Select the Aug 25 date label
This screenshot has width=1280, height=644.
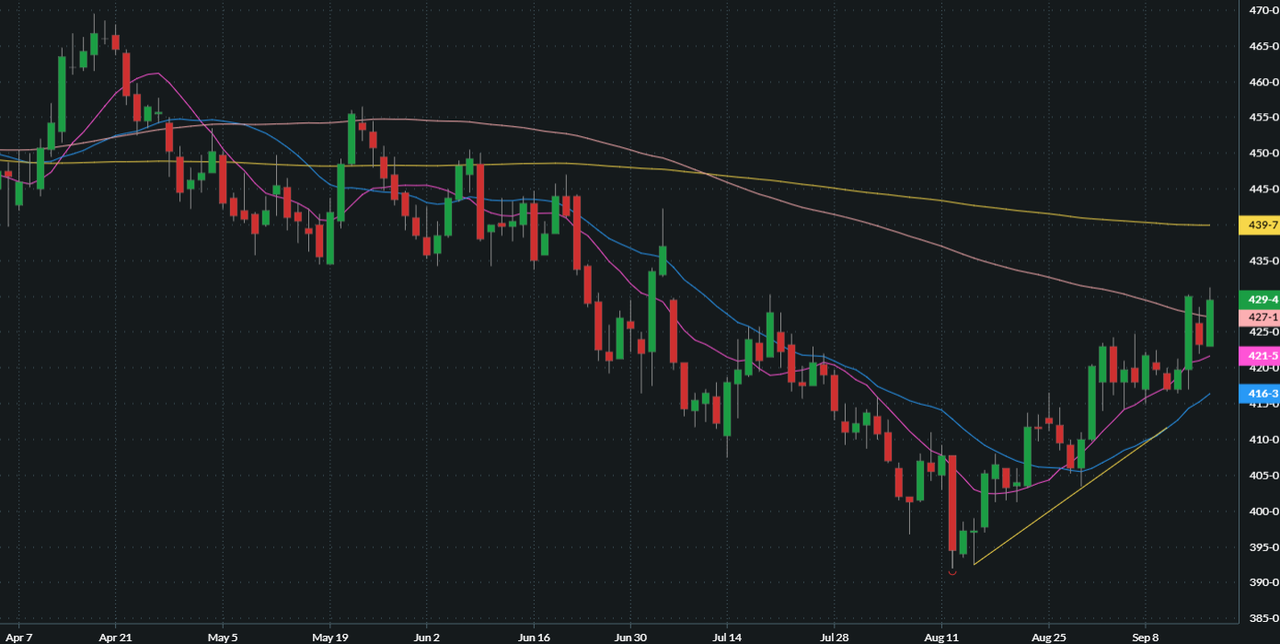(1050, 636)
